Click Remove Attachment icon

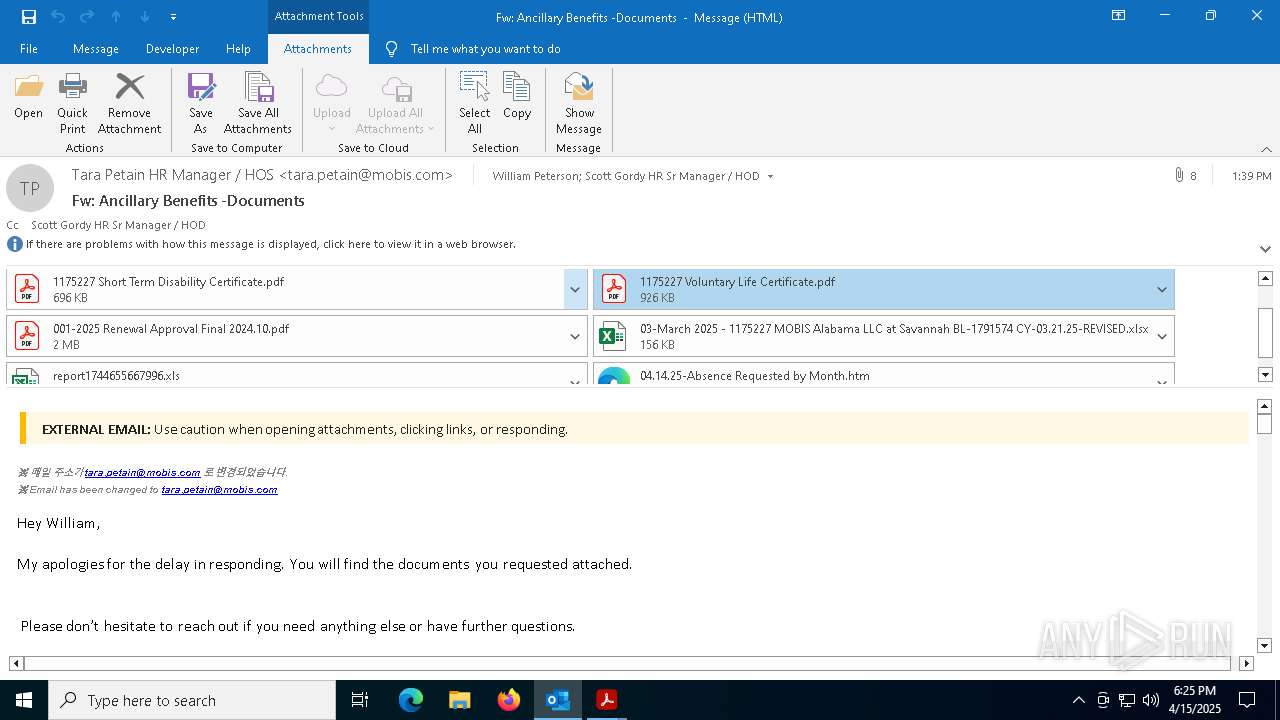[129, 103]
